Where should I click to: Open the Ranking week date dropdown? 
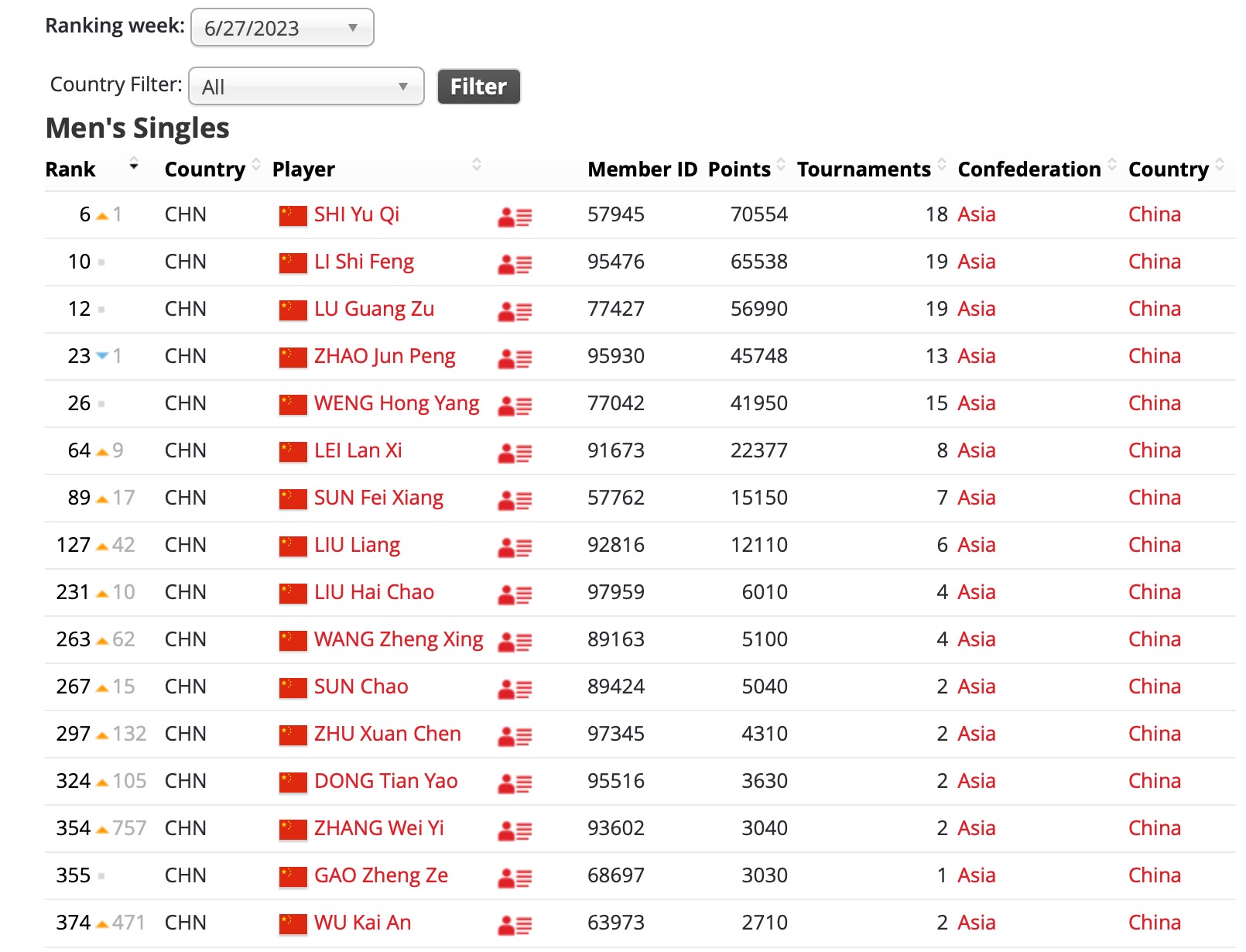[282, 28]
